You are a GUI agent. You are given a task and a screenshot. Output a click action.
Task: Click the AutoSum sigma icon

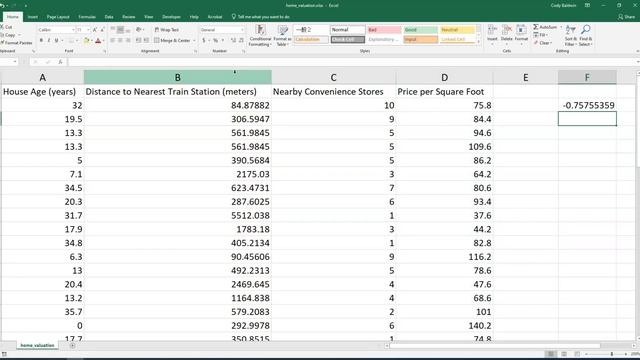pyautogui.click(x=536, y=27)
